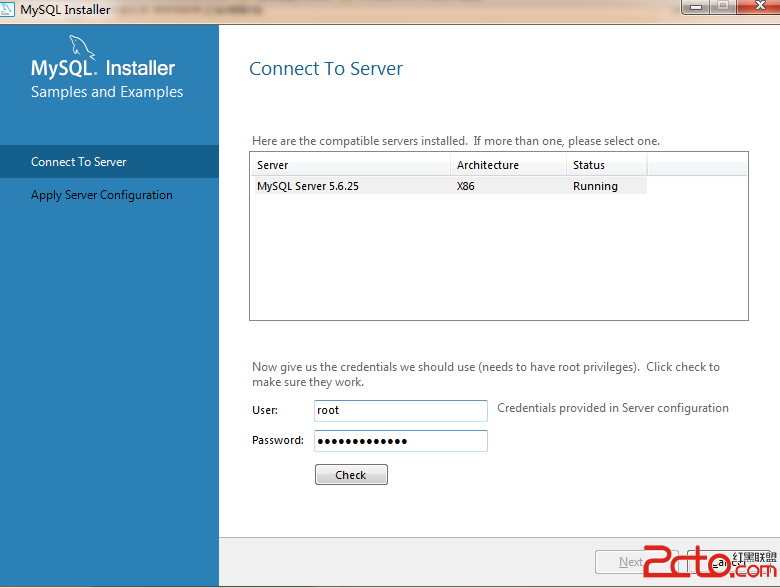Click the Connect To Server heading
Viewport: 780px width, 588px height.
326,69
